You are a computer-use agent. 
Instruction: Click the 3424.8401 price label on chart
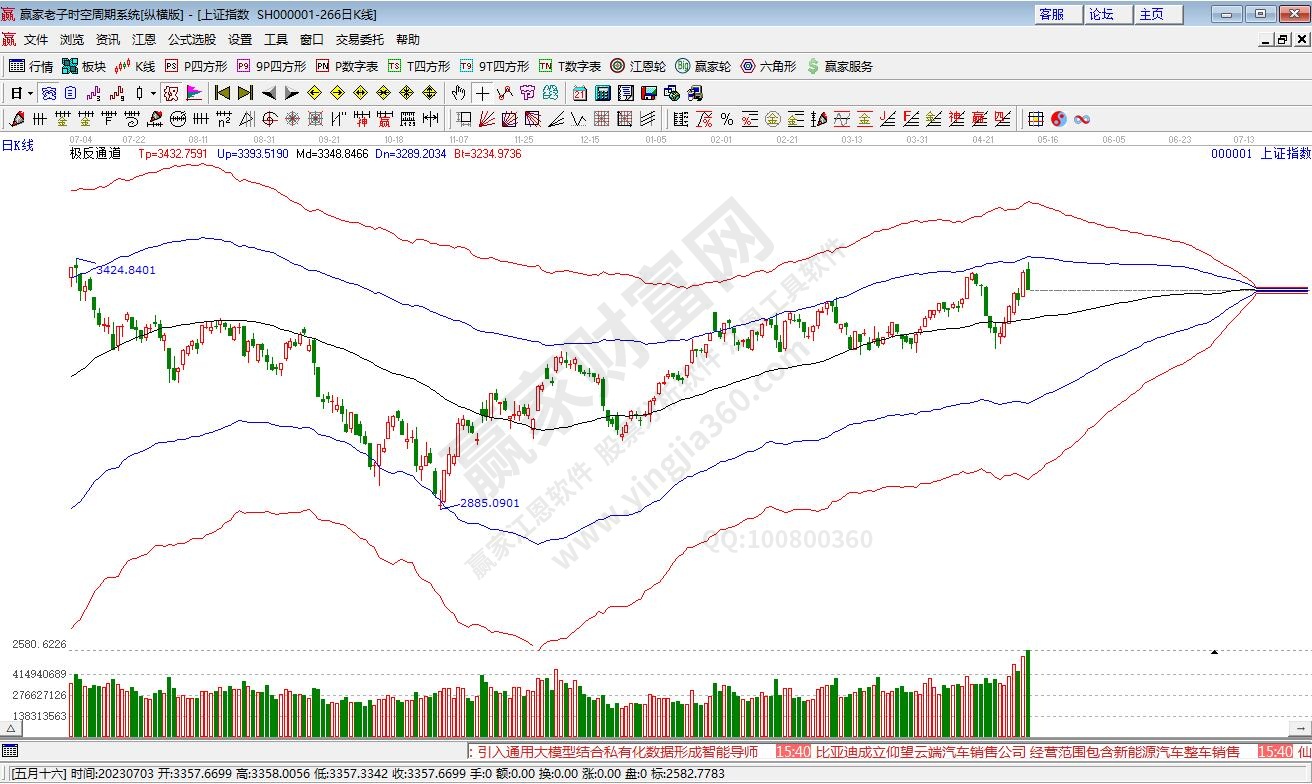(126, 271)
